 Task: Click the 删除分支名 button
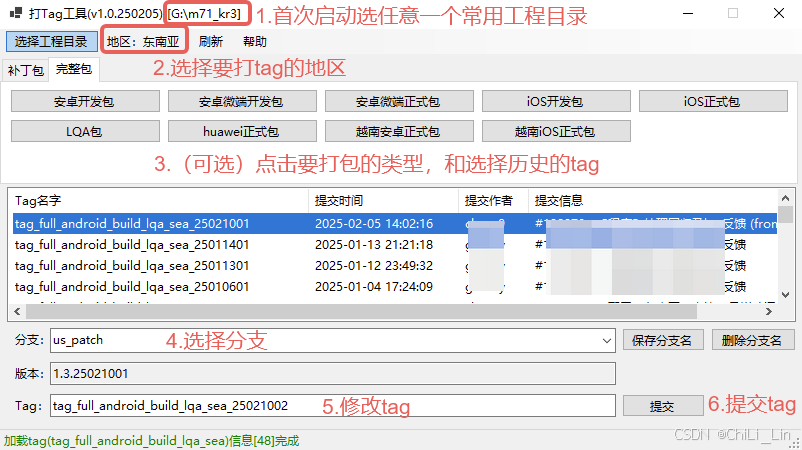[x=752, y=341]
